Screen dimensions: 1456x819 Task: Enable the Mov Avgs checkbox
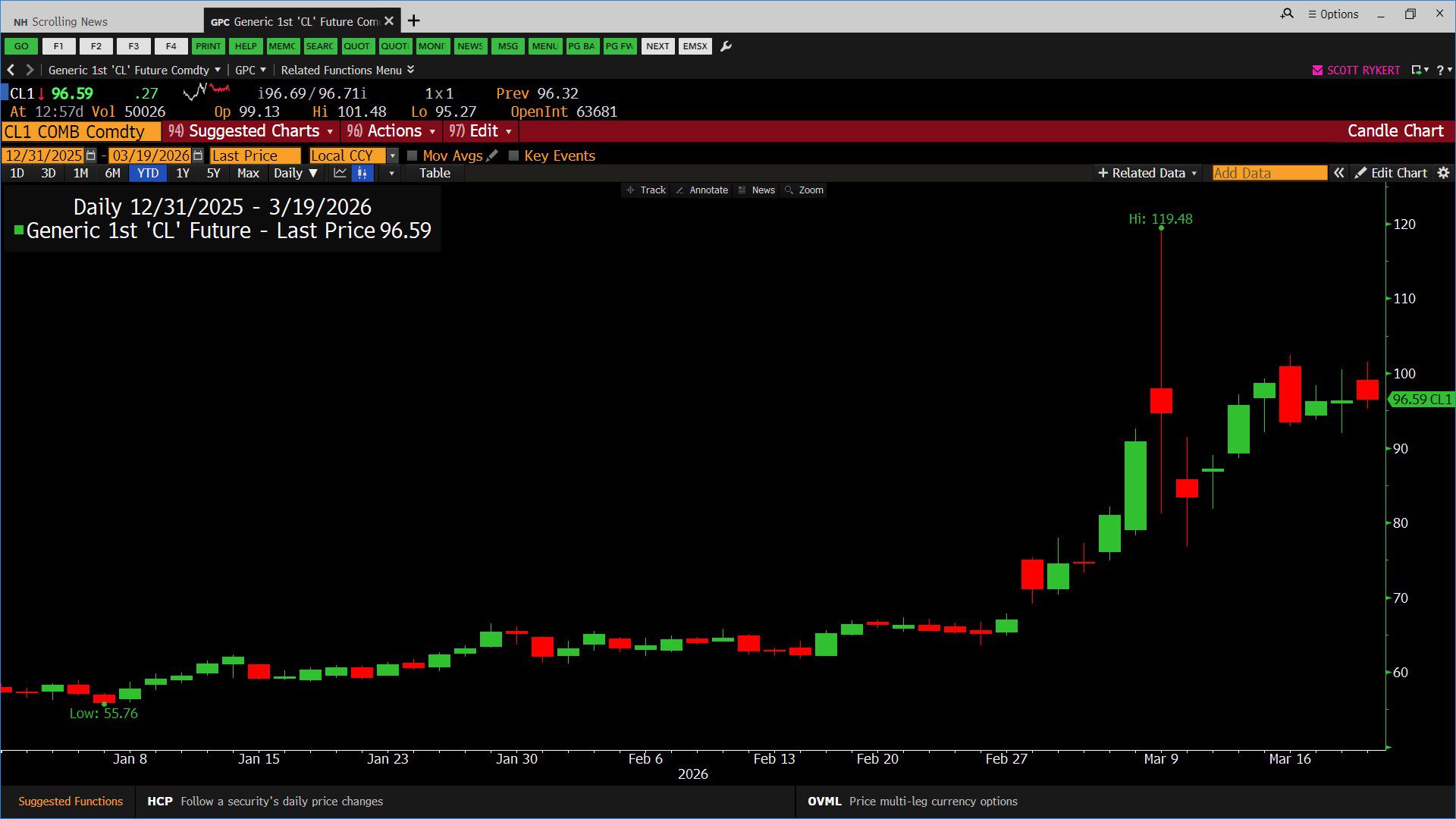413,155
